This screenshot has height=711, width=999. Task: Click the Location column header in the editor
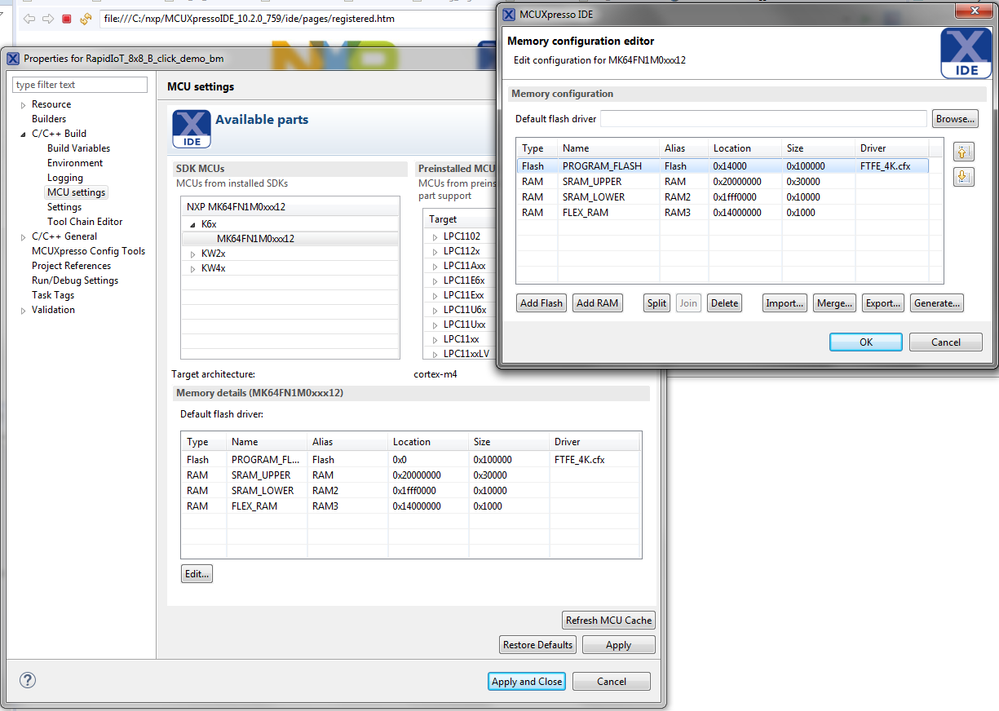[745, 148]
